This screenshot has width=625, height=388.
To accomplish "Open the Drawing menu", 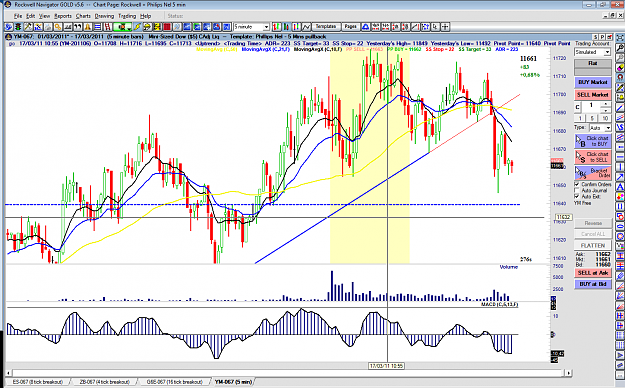I will [104, 16].
